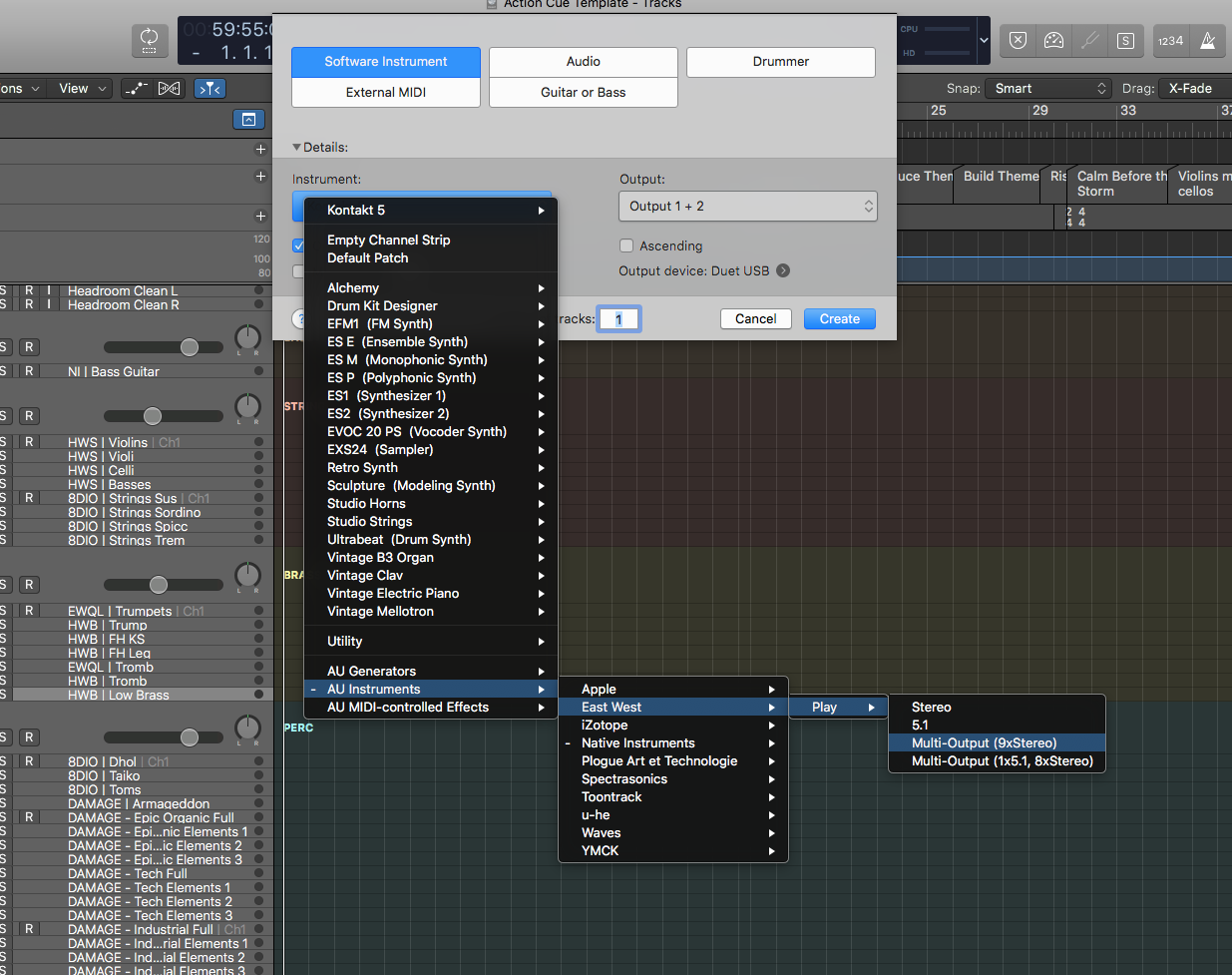Click the volume slider just above HWS | Violins
The height and width of the screenshot is (975, 1232).
click(x=164, y=416)
